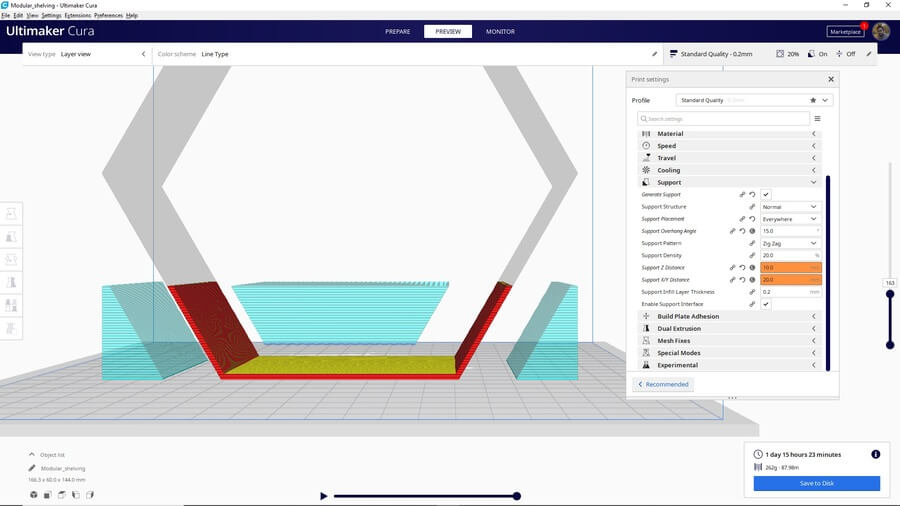Expand the Dual Extrusion category
Image resolution: width=900 pixels, height=506 pixels.
[x=729, y=329]
